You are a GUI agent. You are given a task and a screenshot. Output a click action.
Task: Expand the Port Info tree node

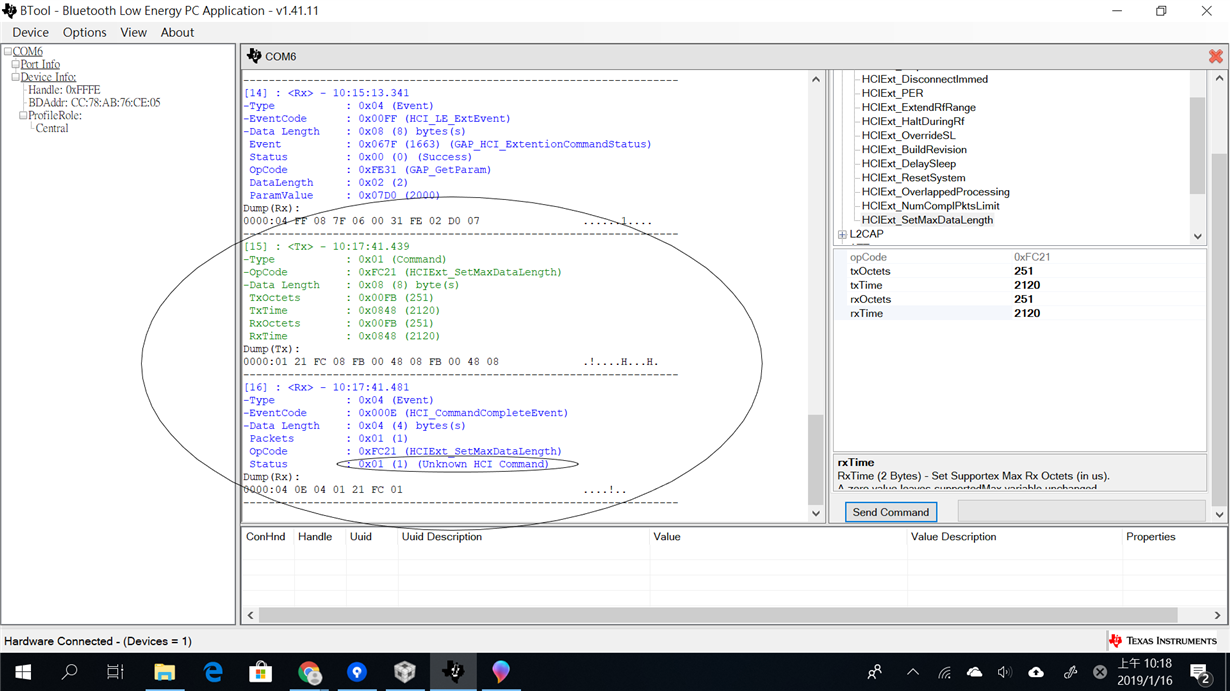16,64
